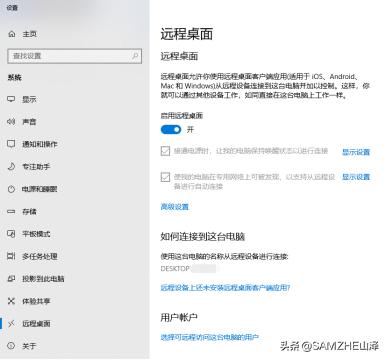Select 声音 in the system list
The width and height of the screenshot is (387, 360).
[29, 122]
